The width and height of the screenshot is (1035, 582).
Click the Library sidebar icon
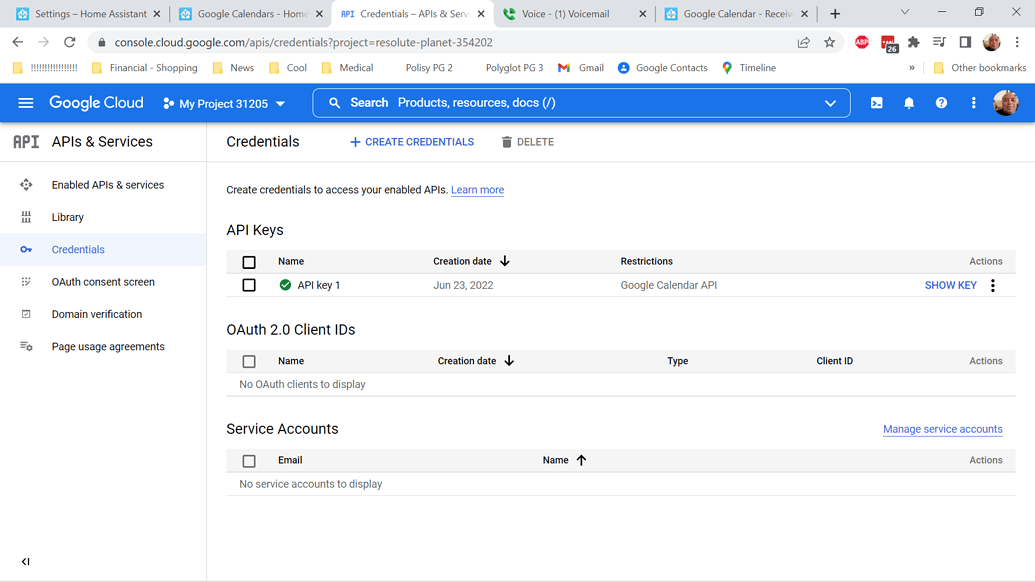point(26,217)
